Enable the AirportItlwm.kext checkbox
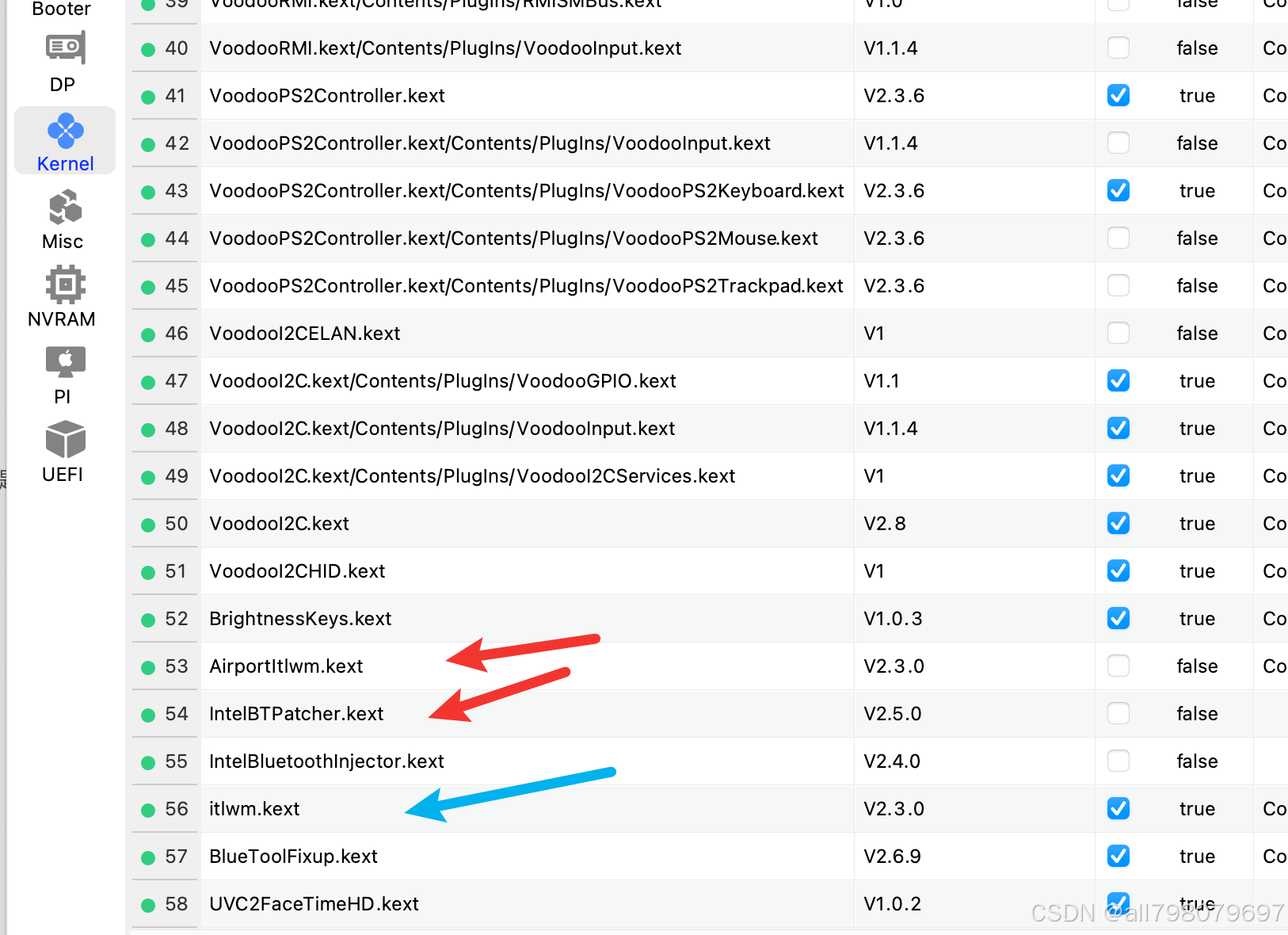The image size is (1288, 935). (x=1118, y=666)
